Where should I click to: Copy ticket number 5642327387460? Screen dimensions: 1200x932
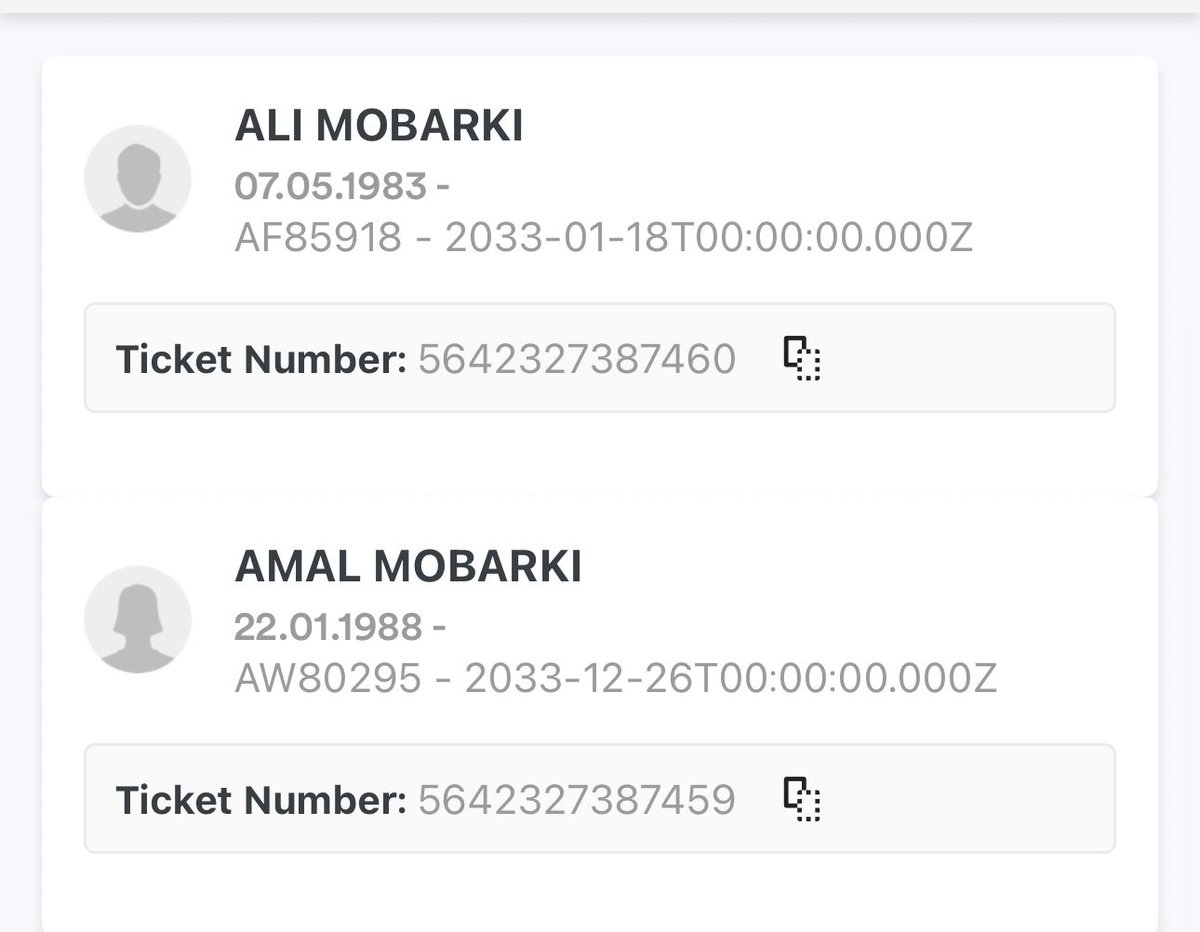tap(801, 359)
